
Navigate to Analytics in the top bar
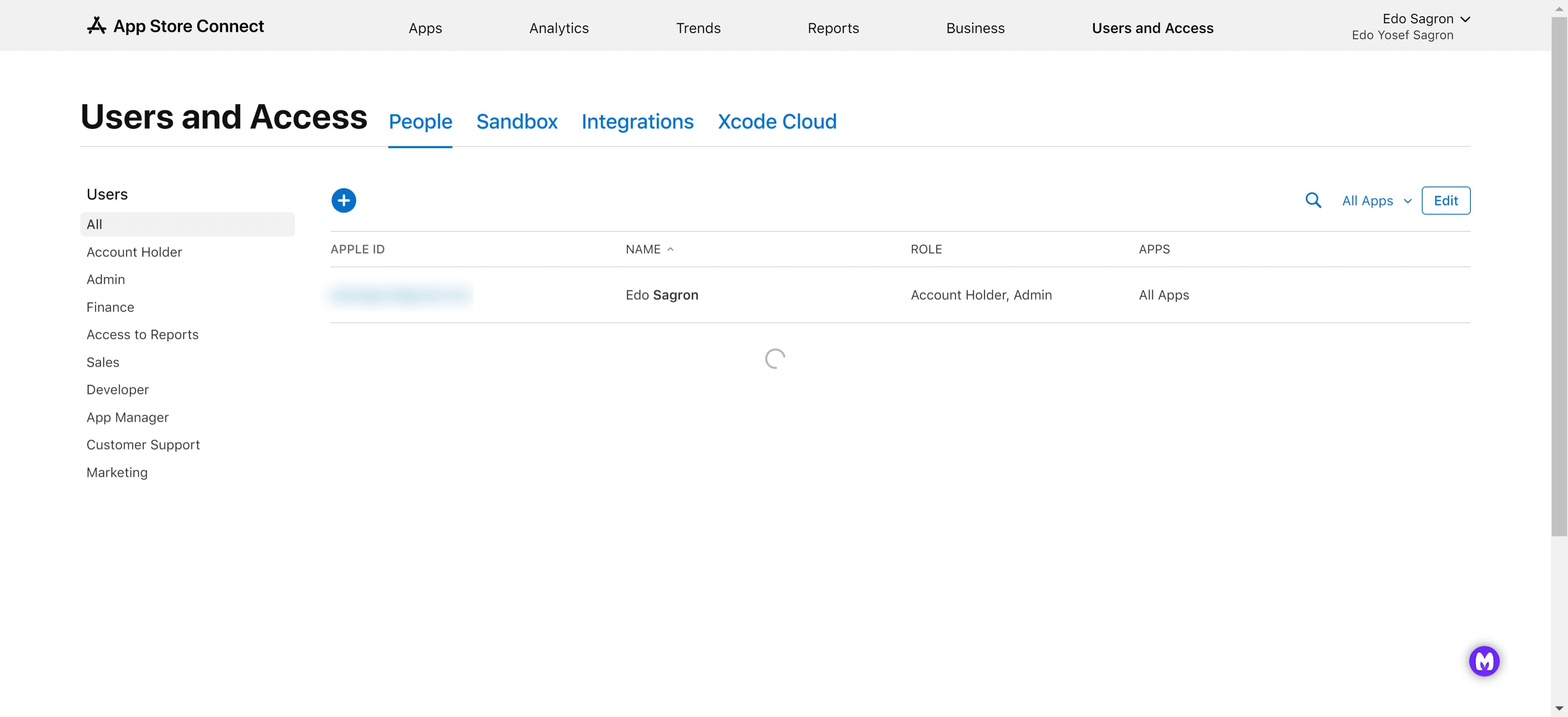[558, 28]
